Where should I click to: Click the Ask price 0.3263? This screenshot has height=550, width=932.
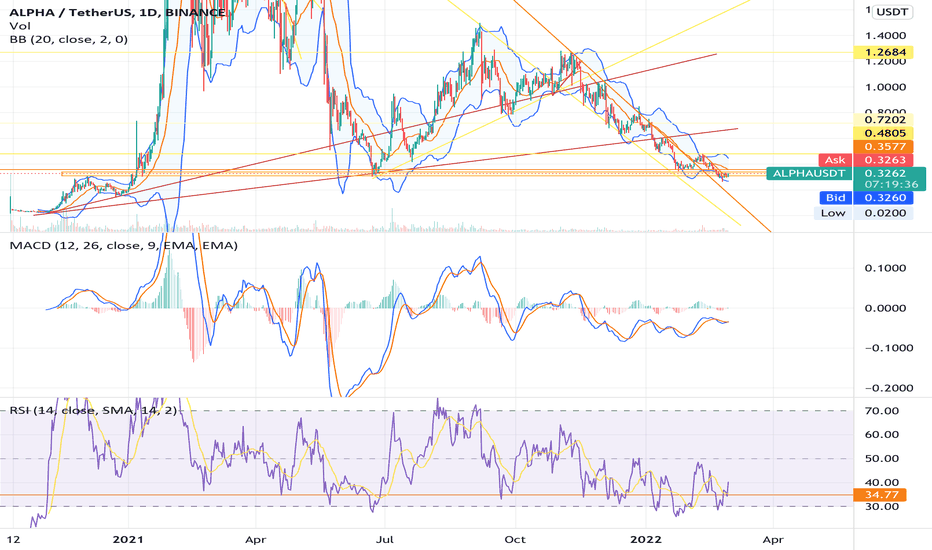[885, 160]
